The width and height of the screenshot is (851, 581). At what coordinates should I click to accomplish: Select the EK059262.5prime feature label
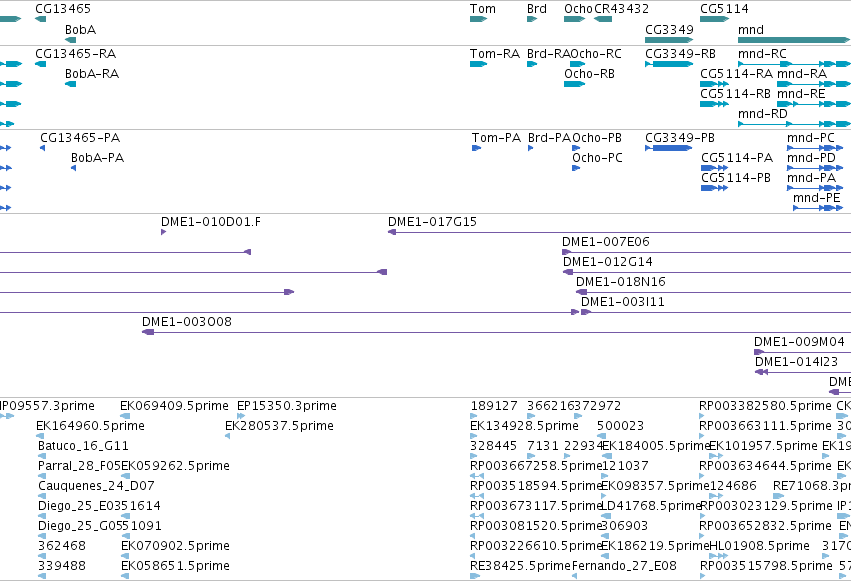(175, 467)
